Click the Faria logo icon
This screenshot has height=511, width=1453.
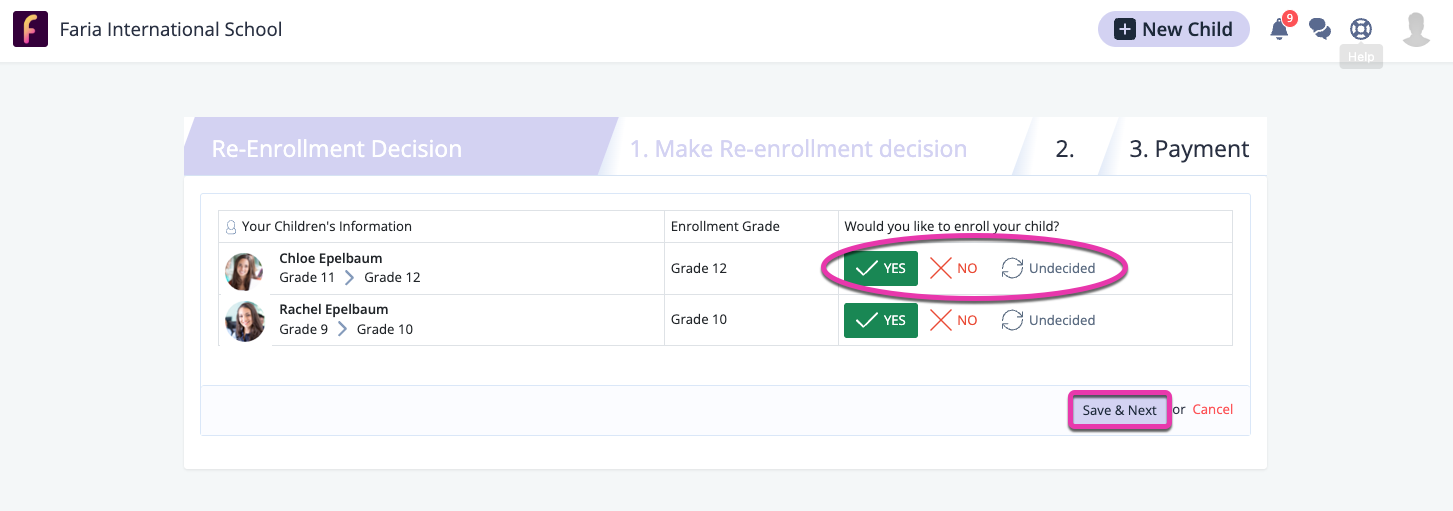click(x=31, y=29)
